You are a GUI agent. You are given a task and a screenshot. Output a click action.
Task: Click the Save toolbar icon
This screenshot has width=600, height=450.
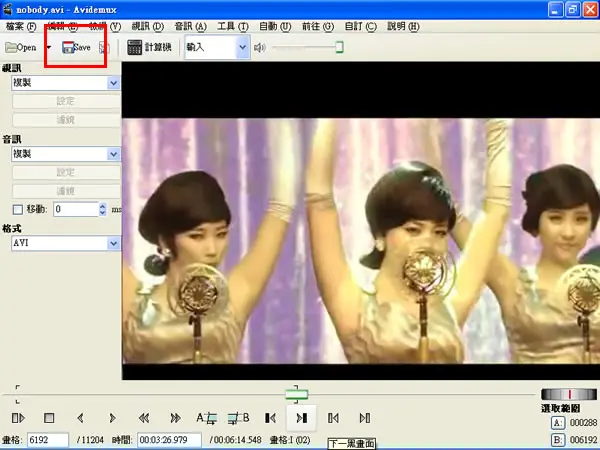(x=76, y=47)
